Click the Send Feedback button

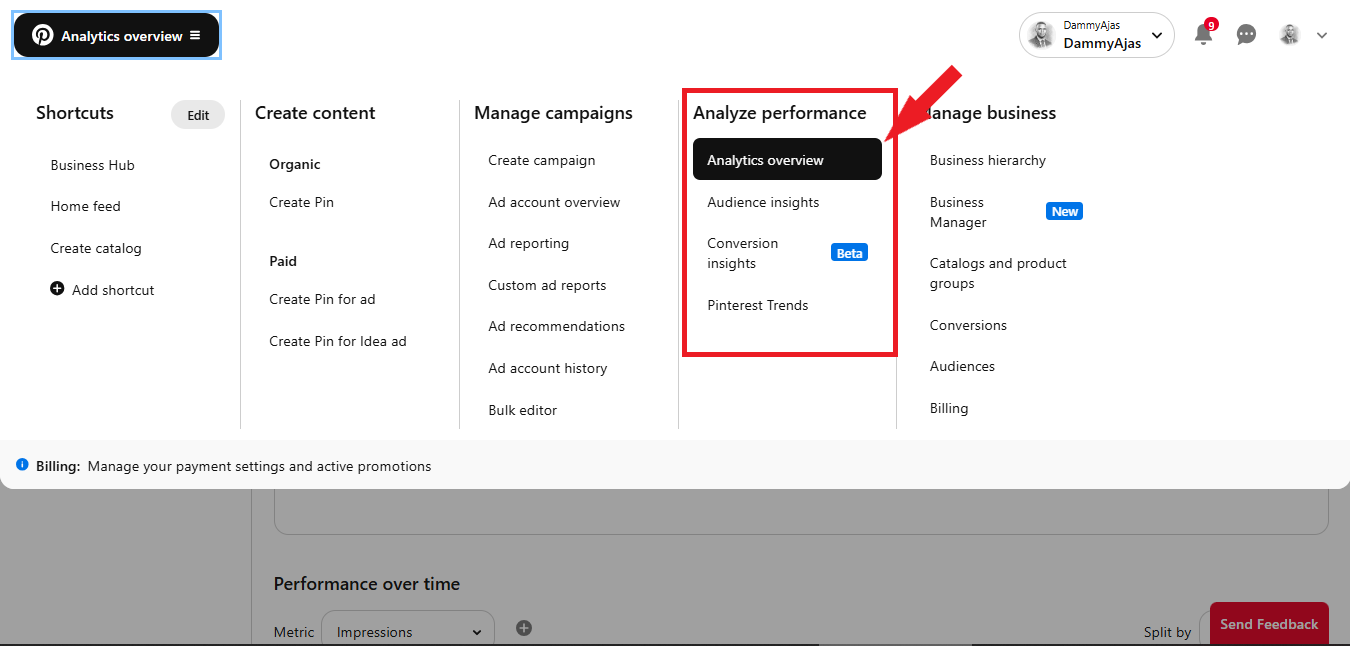point(1269,624)
